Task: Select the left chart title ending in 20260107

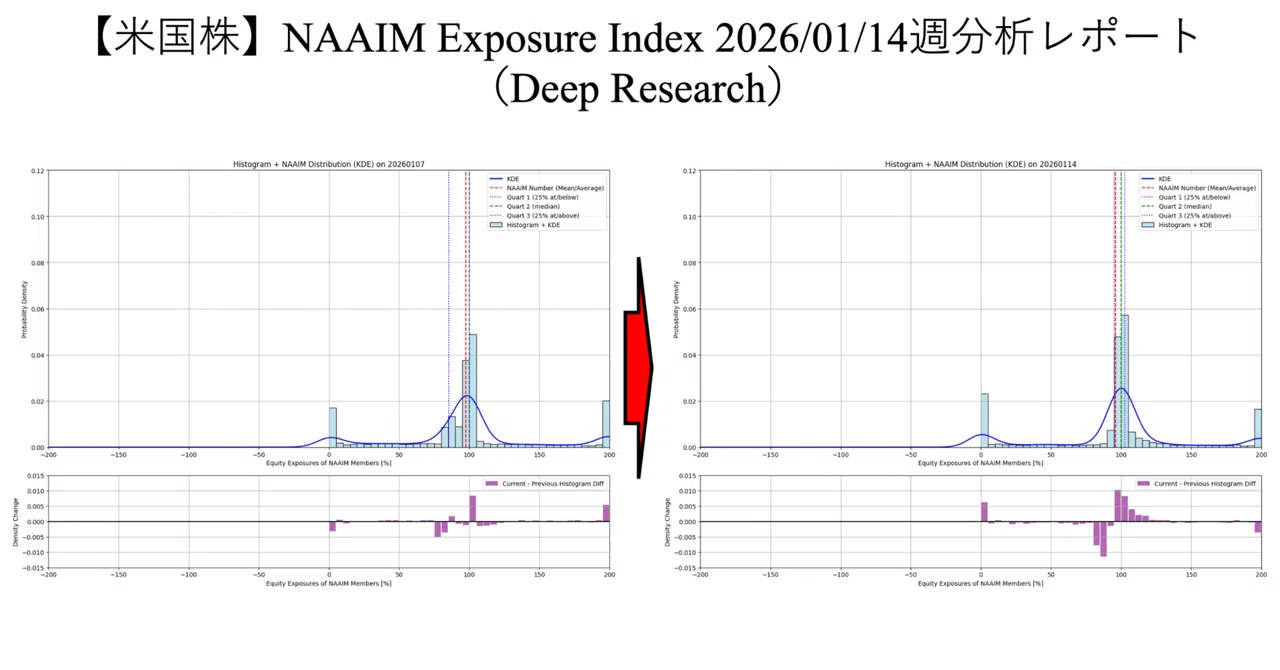Action: pos(328,164)
